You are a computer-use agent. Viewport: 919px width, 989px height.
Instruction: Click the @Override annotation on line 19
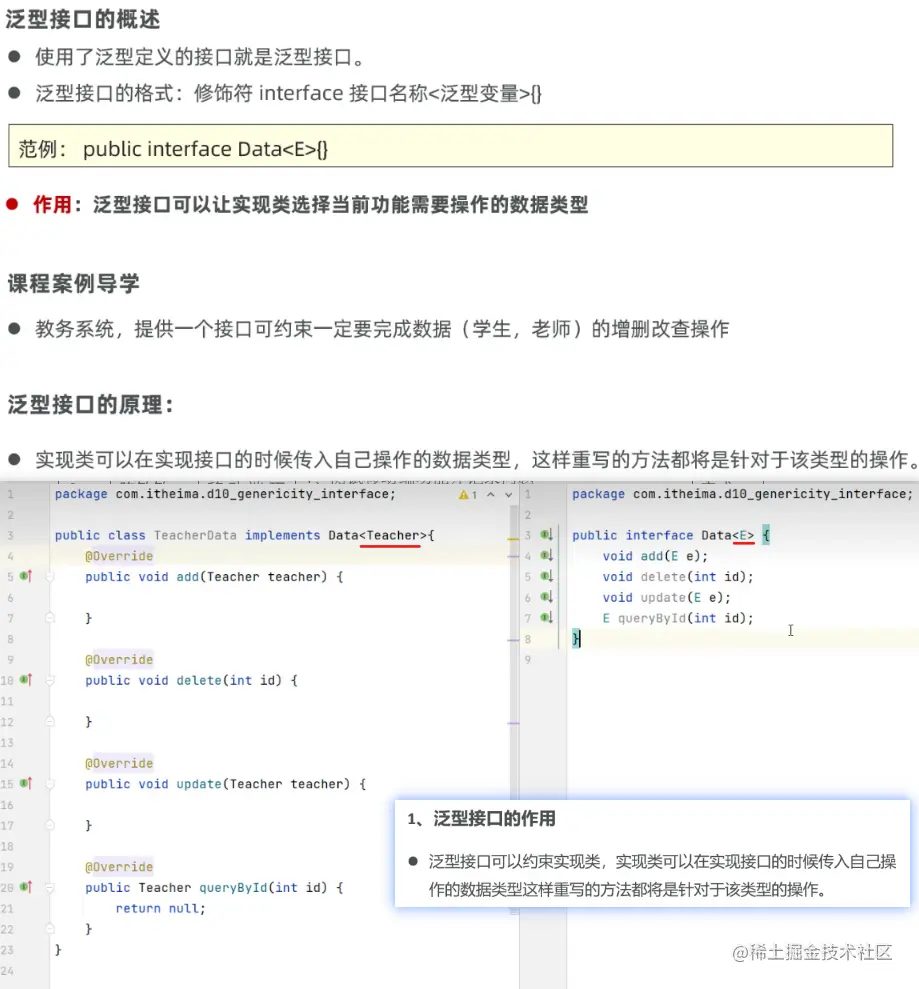pyautogui.click(x=119, y=867)
